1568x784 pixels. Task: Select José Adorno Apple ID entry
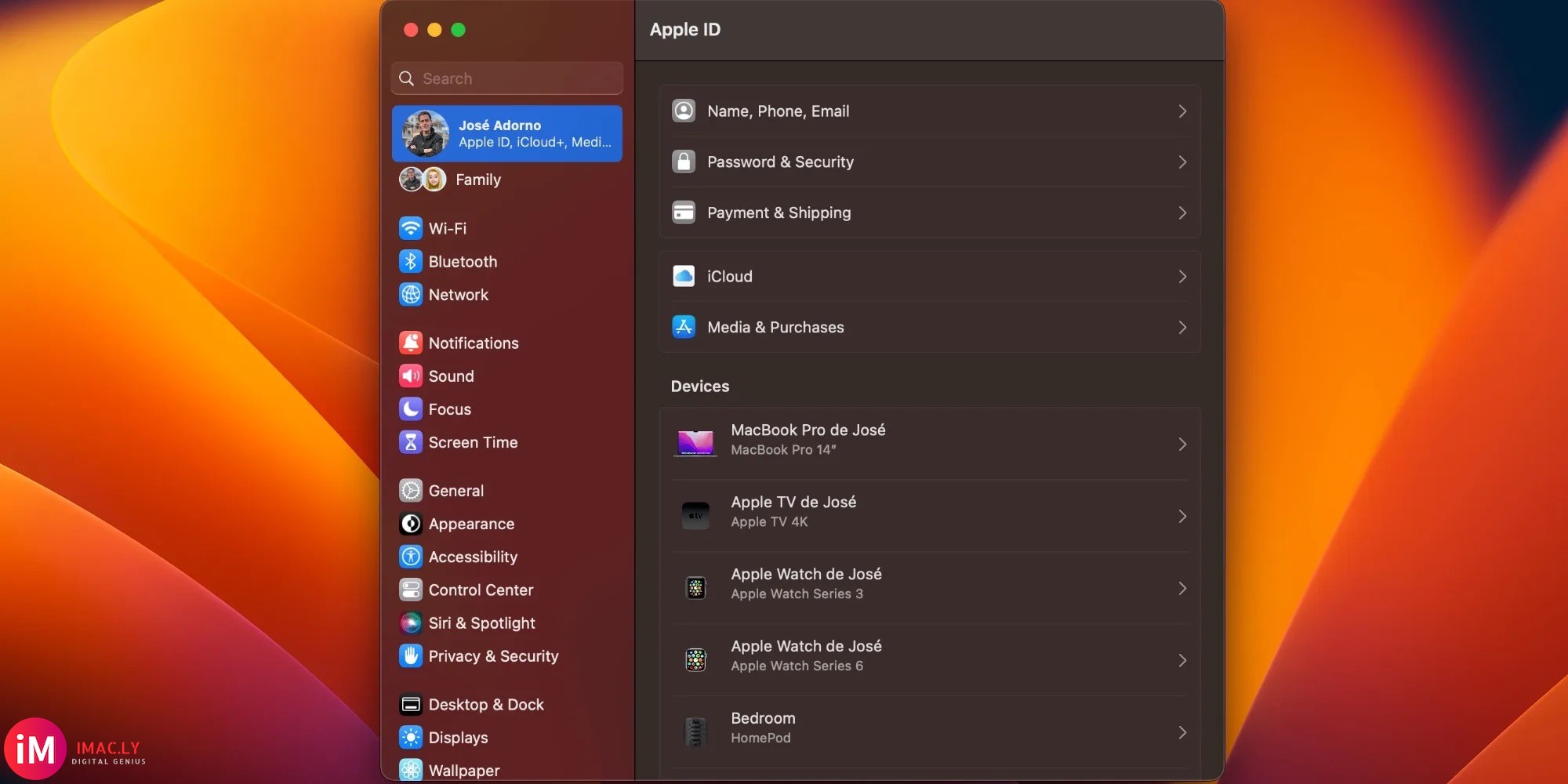click(507, 133)
